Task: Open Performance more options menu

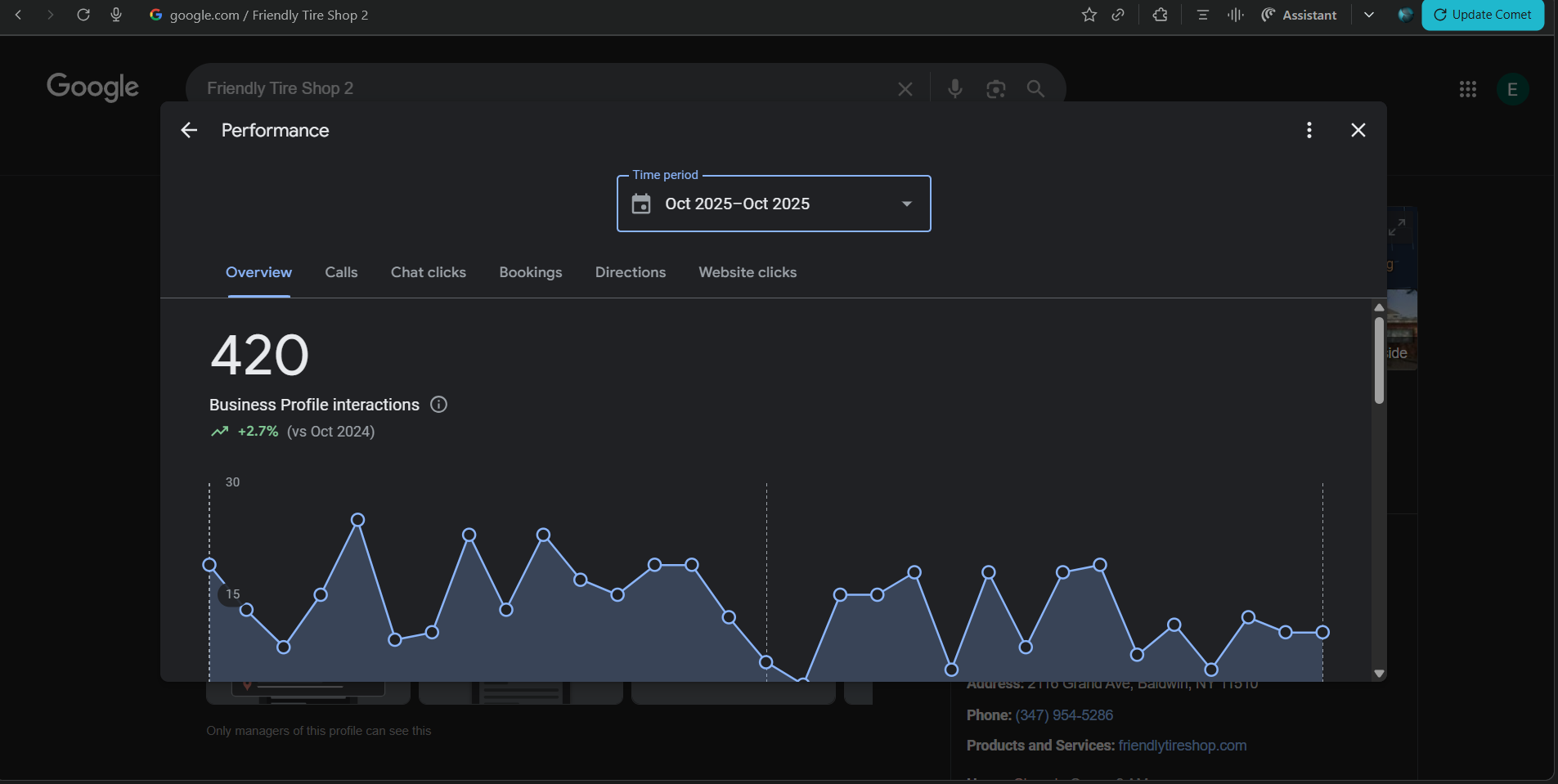Action: pos(1309,130)
